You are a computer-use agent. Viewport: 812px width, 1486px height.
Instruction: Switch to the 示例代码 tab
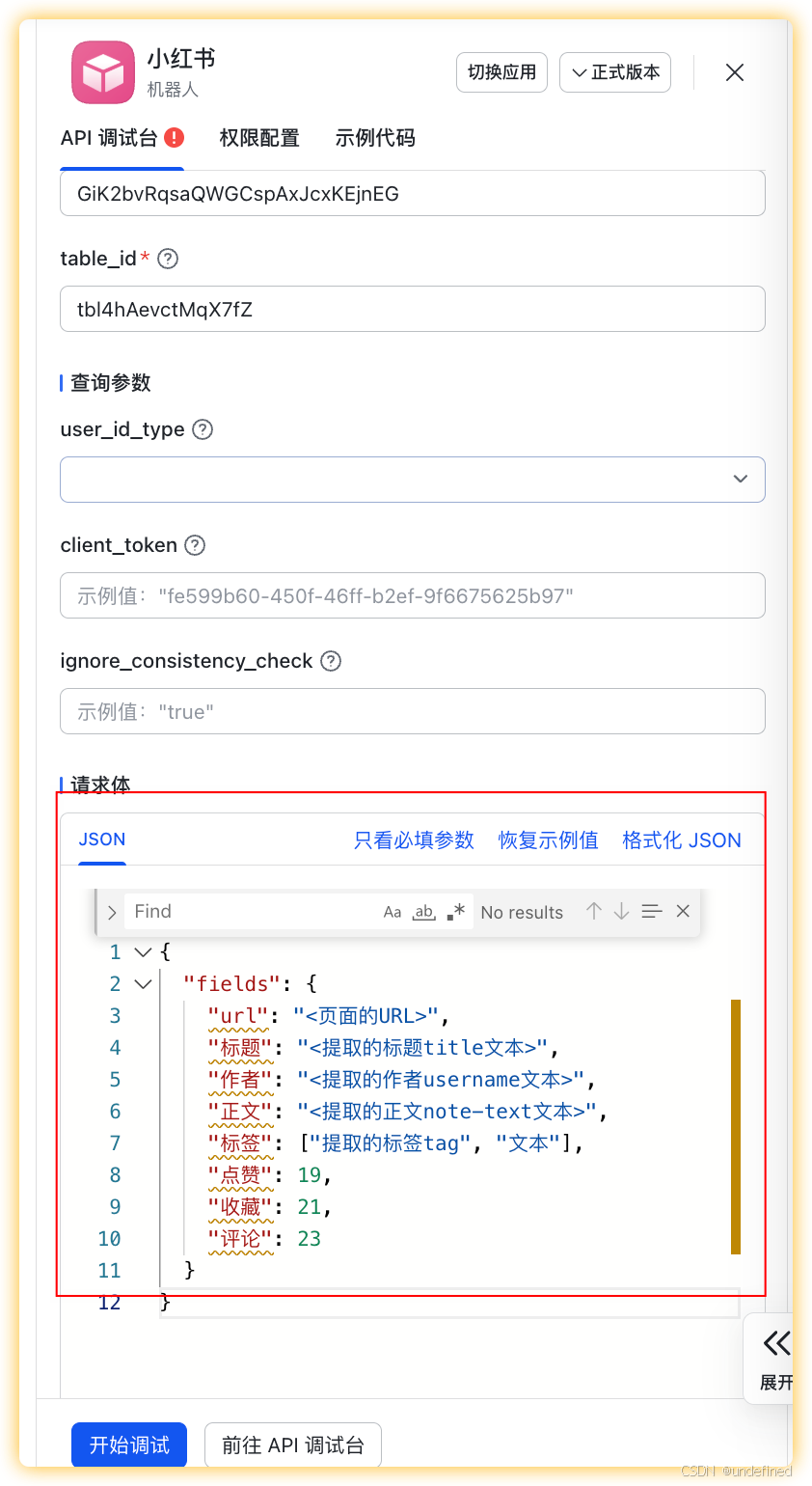[375, 138]
